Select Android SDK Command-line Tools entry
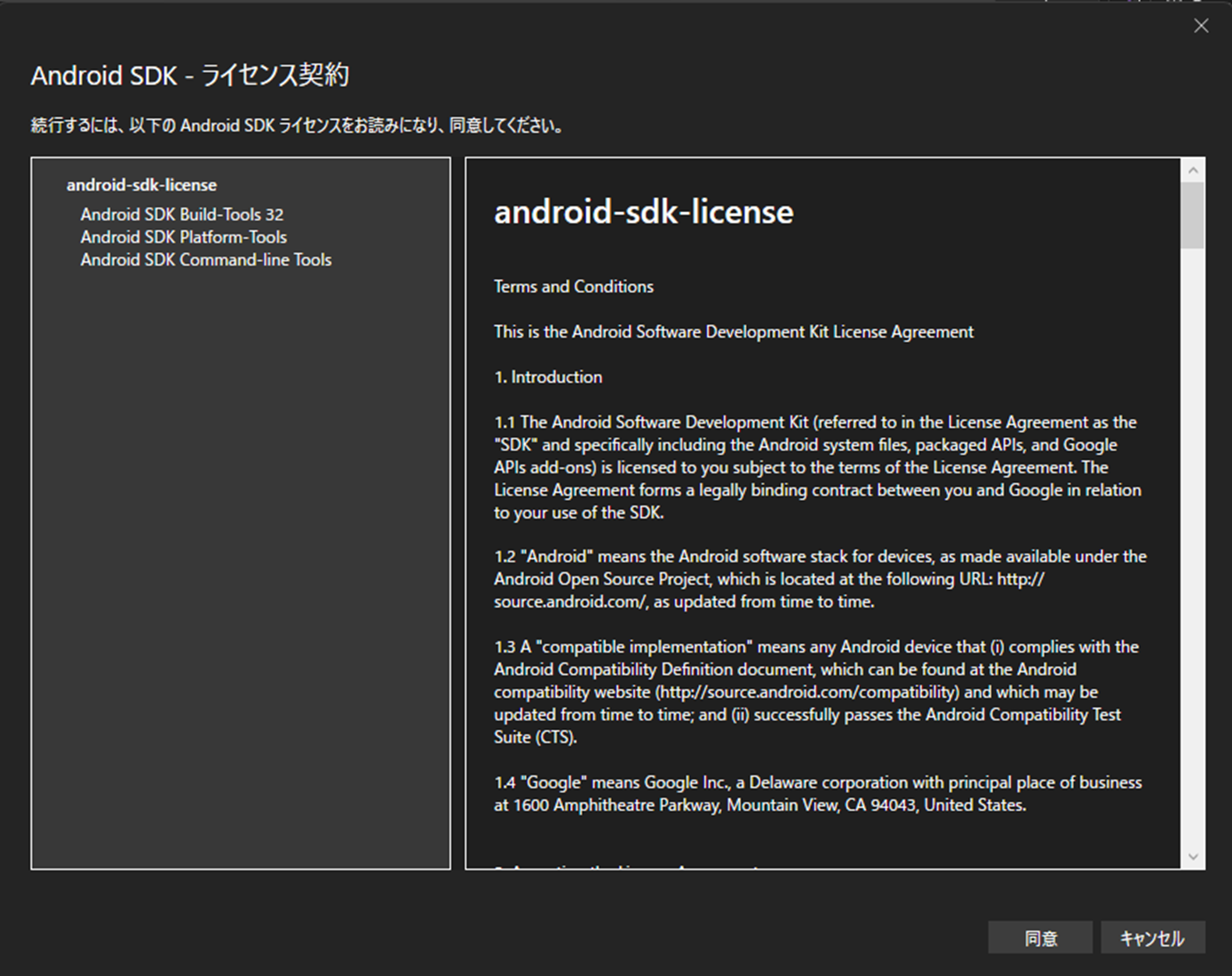1232x976 pixels. click(x=206, y=259)
